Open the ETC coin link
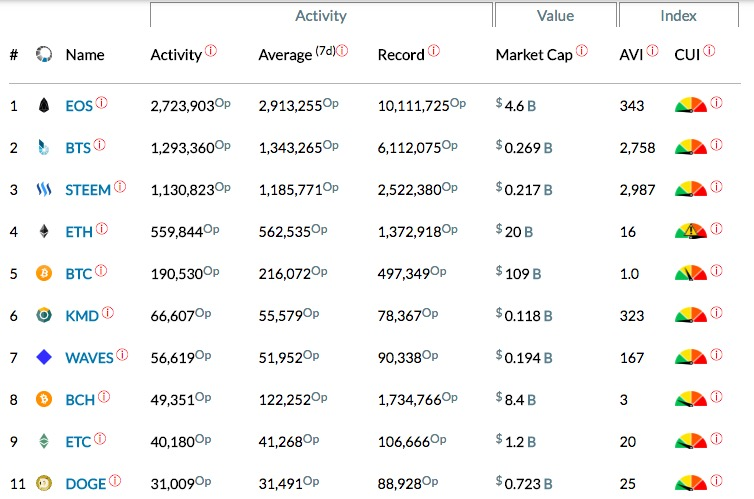Screen dimensions: 754x499 click(x=78, y=441)
